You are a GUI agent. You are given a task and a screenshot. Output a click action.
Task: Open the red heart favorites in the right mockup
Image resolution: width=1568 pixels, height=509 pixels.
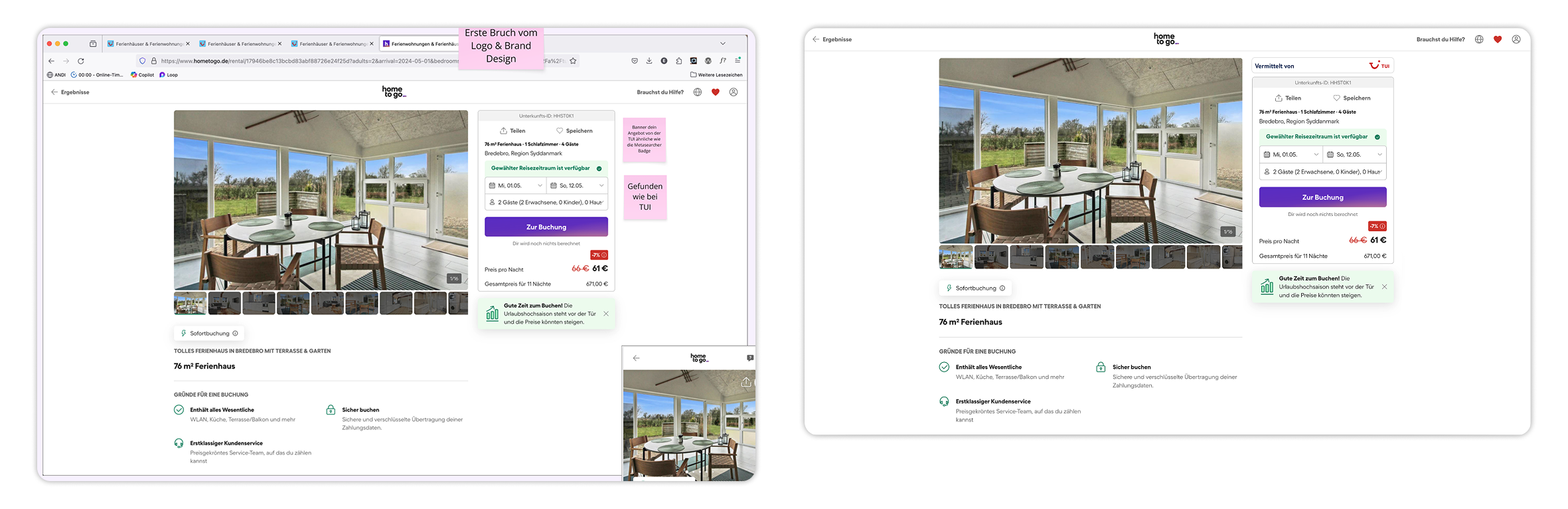1498,39
